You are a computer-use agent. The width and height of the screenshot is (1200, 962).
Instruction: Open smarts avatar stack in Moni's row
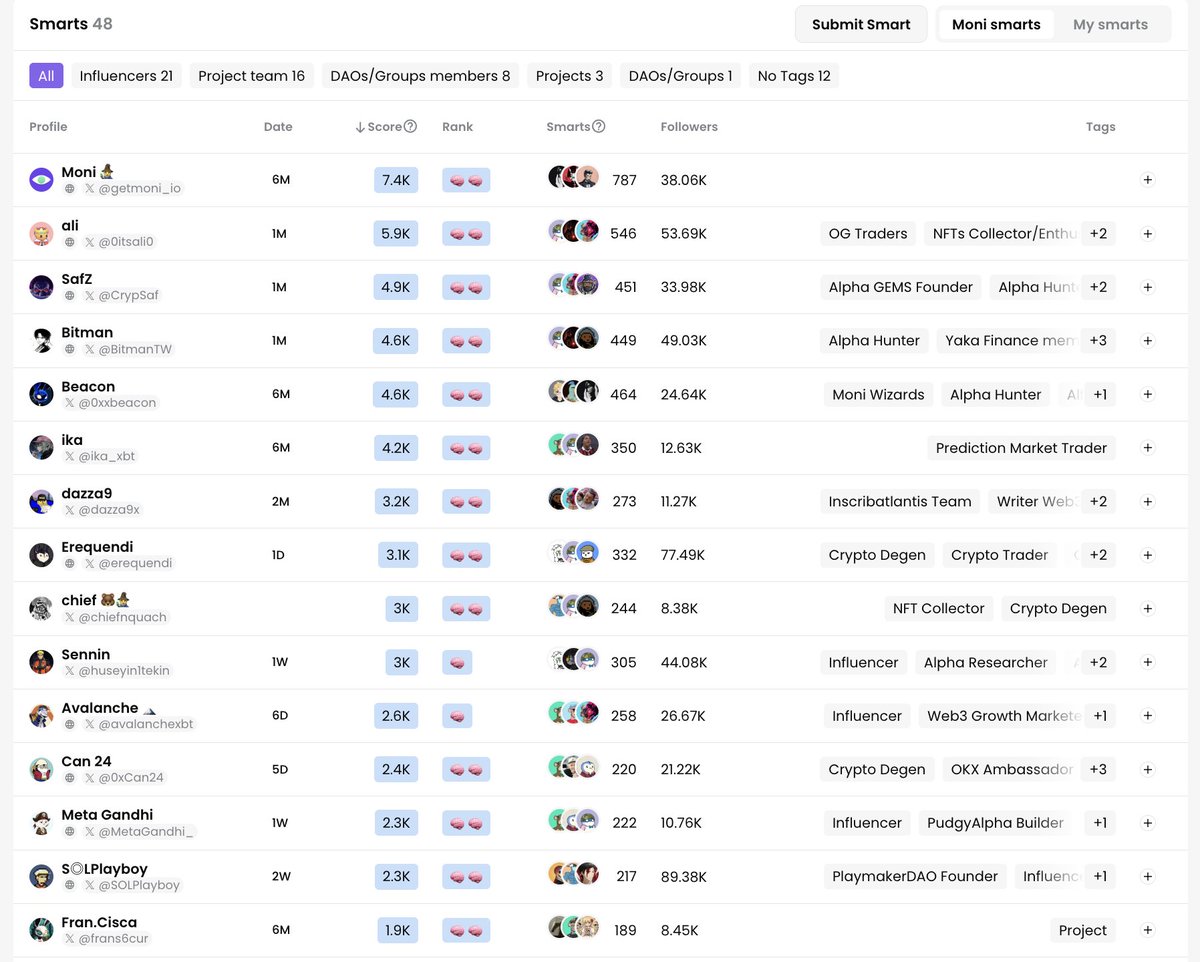tap(574, 178)
